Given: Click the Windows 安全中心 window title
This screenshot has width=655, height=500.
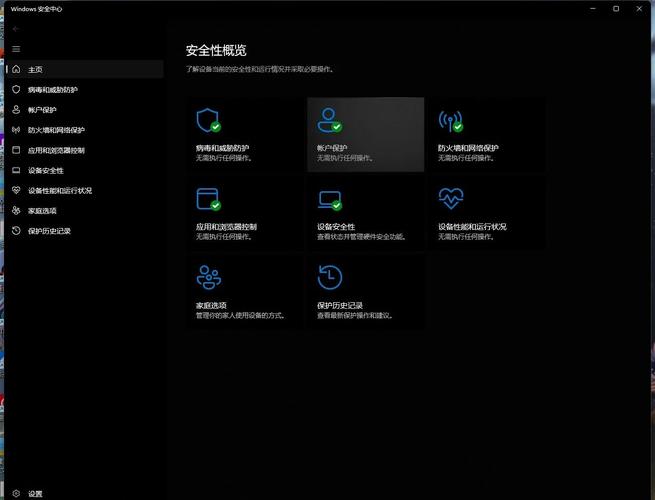Looking at the screenshot, I should [x=36, y=9].
